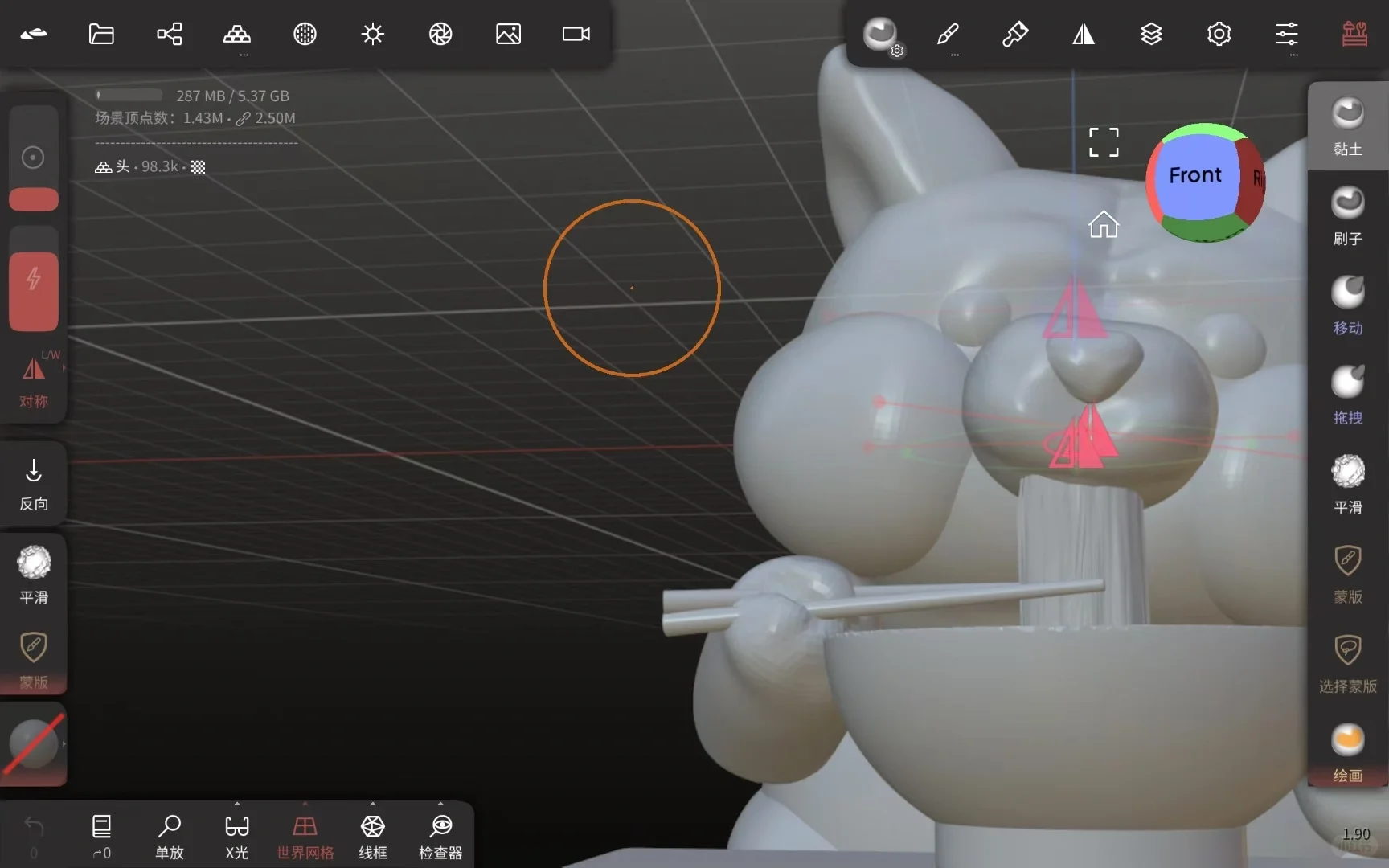
Task: Open the material sphere menu
Action: click(x=305, y=34)
